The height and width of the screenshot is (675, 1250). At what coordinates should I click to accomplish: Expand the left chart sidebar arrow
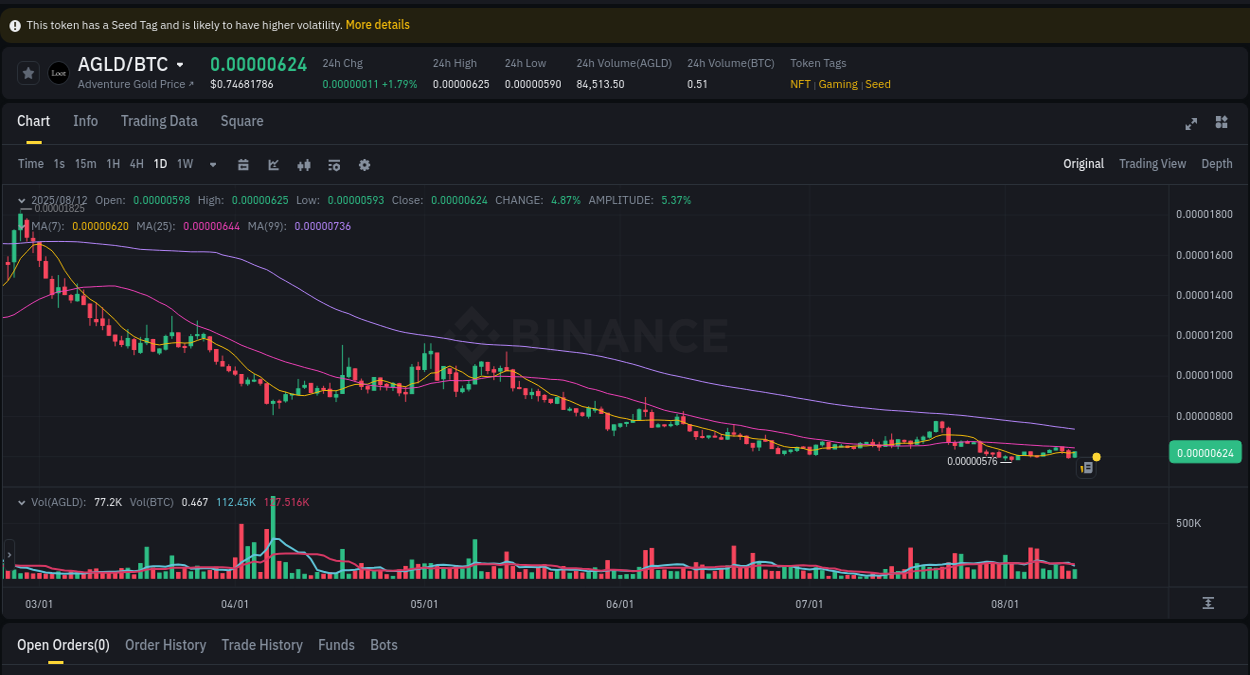8,553
